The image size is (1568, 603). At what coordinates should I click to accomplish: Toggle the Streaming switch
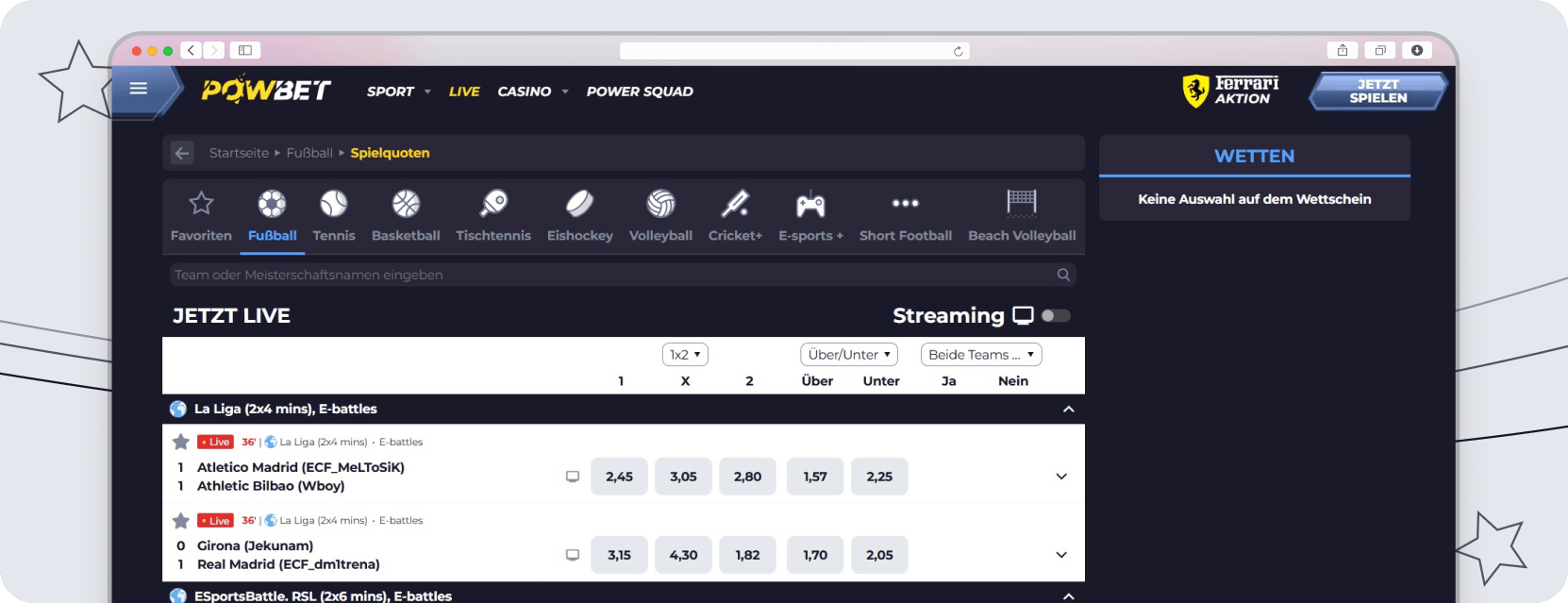coord(1056,316)
